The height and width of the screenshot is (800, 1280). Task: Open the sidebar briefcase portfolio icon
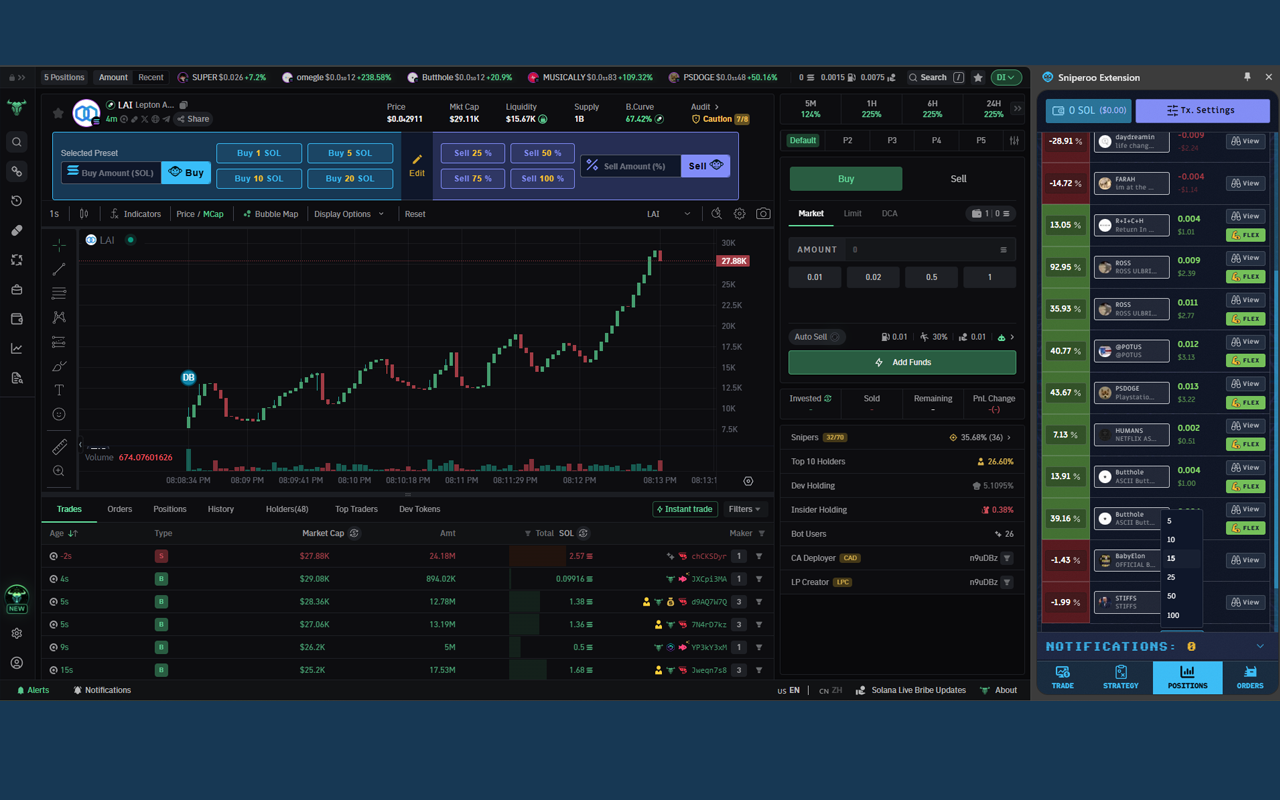16,290
